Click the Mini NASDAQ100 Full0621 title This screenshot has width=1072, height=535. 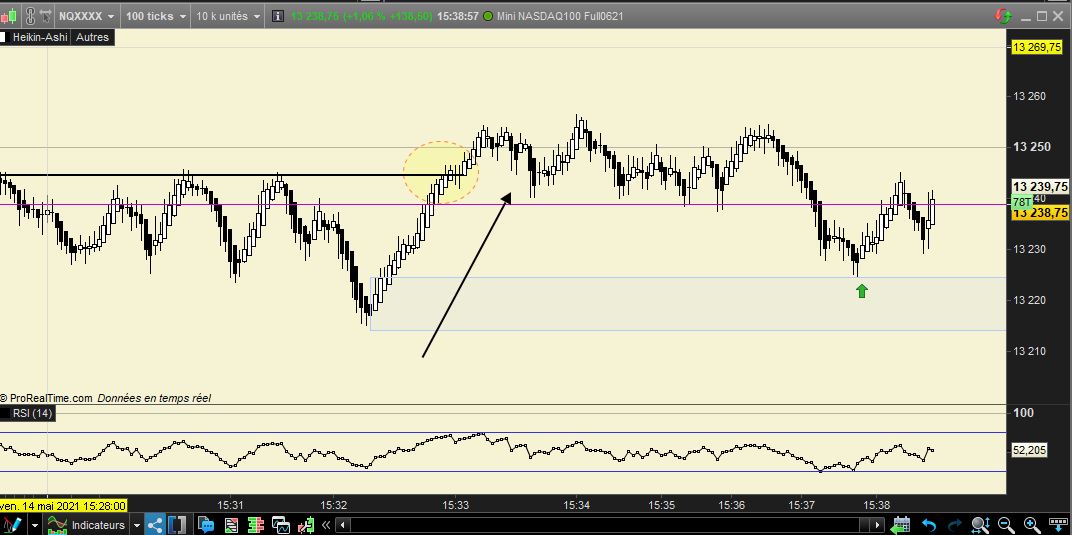click(x=560, y=16)
